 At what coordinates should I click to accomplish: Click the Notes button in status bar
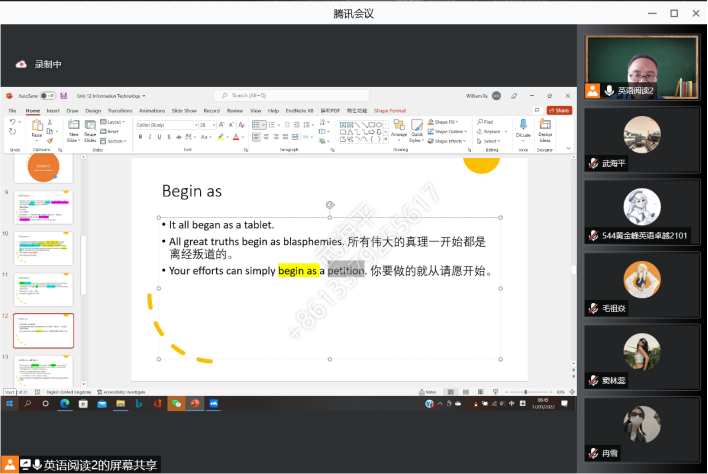[x=428, y=392]
